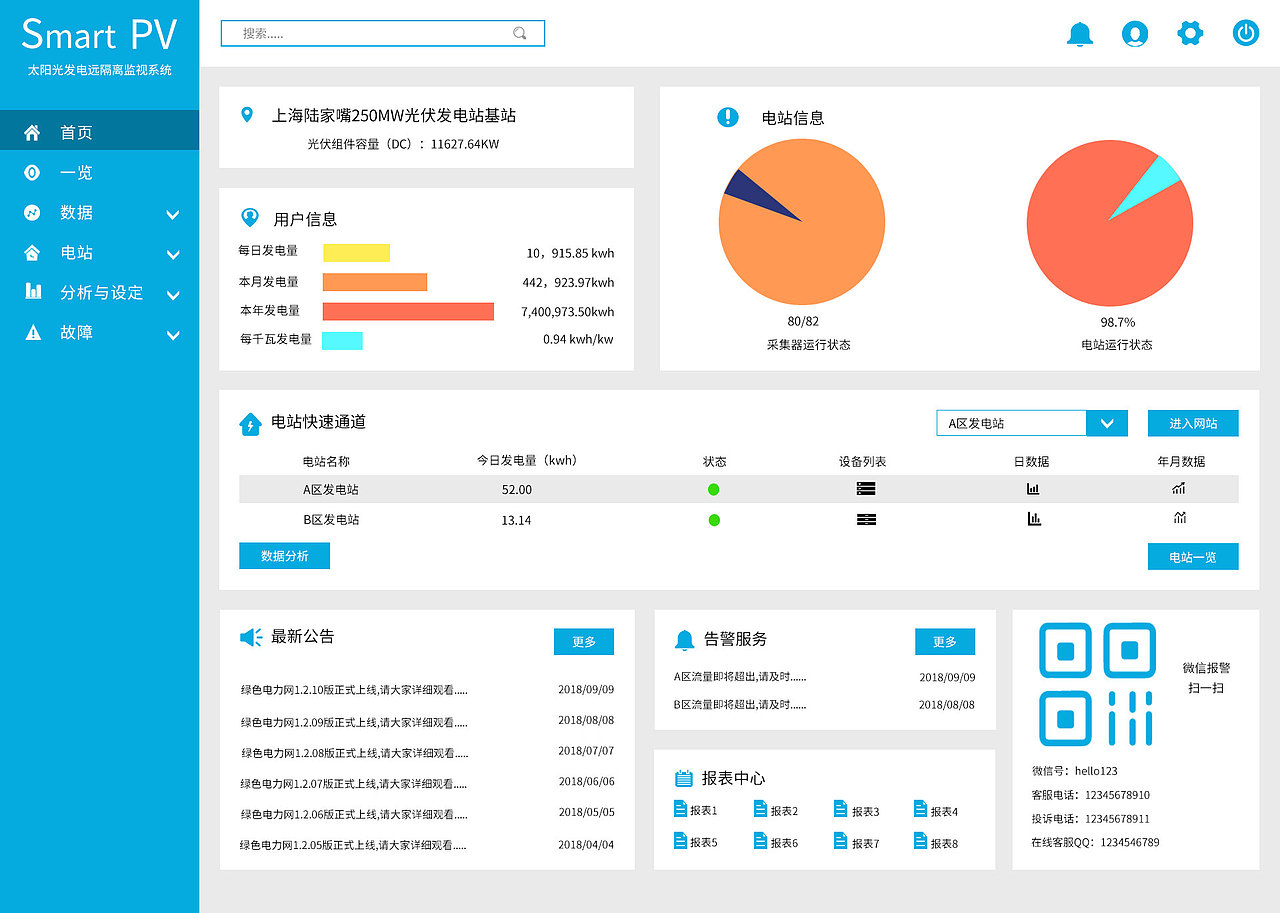Click the 报表中心 calendar icon
1280x913 pixels.
click(684, 778)
